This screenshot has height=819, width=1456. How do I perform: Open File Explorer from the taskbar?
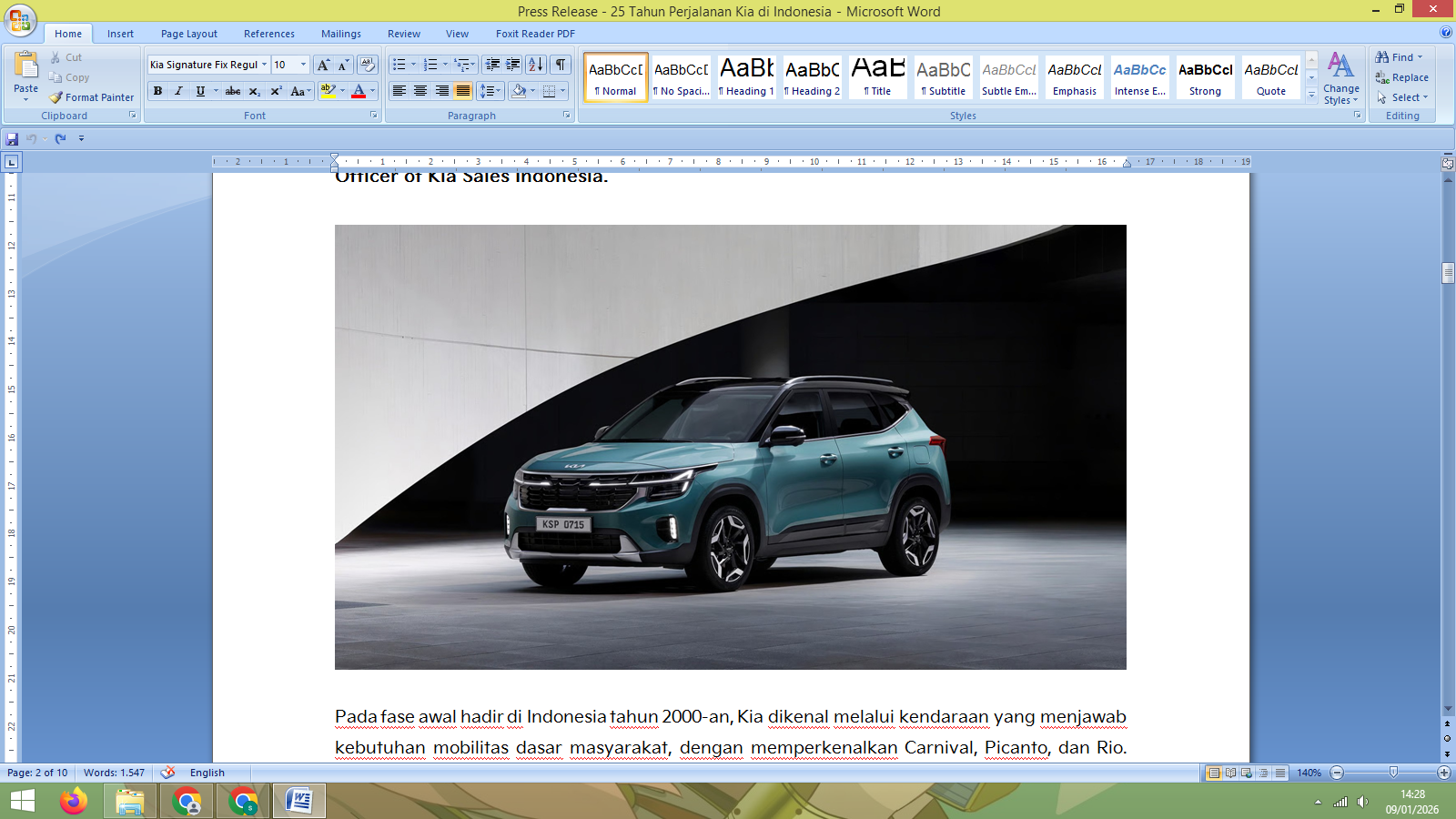click(130, 802)
